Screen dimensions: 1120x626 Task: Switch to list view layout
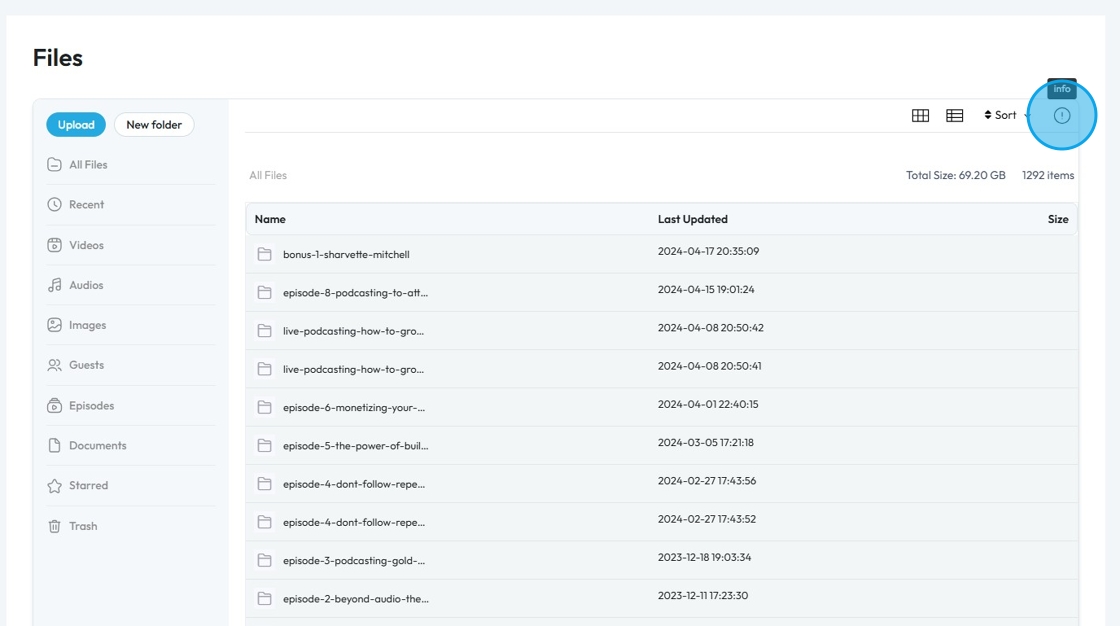pos(955,116)
